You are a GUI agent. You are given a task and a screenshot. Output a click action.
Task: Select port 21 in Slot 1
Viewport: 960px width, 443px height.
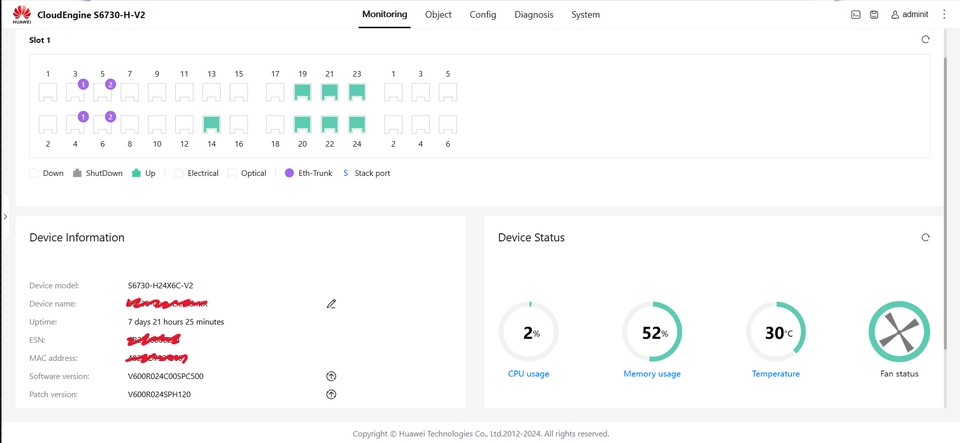pyautogui.click(x=329, y=92)
